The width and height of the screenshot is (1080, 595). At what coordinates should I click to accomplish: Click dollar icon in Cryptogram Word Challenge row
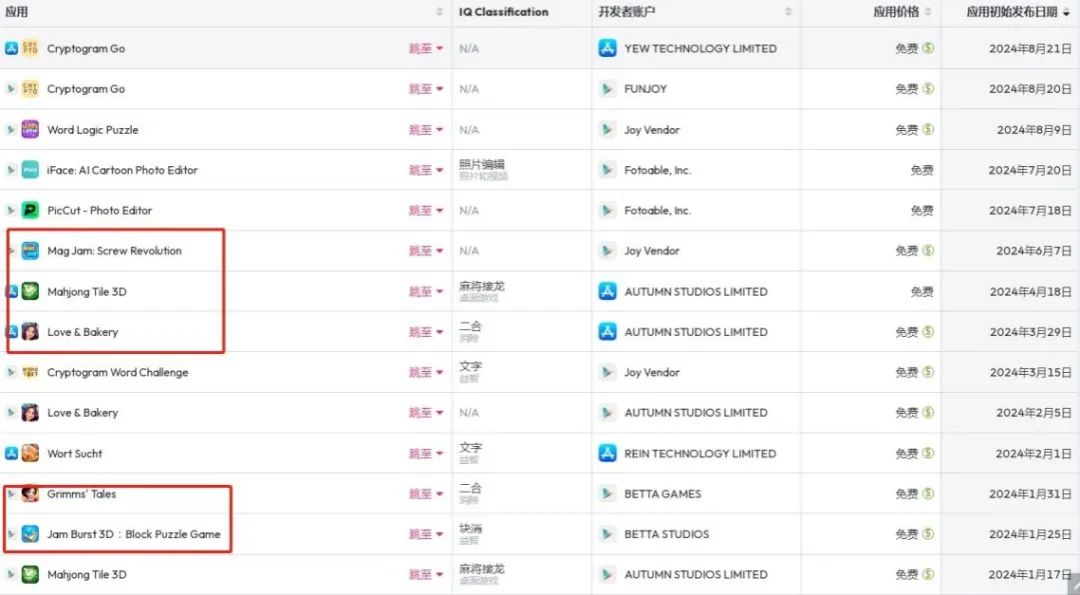pyautogui.click(x=928, y=372)
